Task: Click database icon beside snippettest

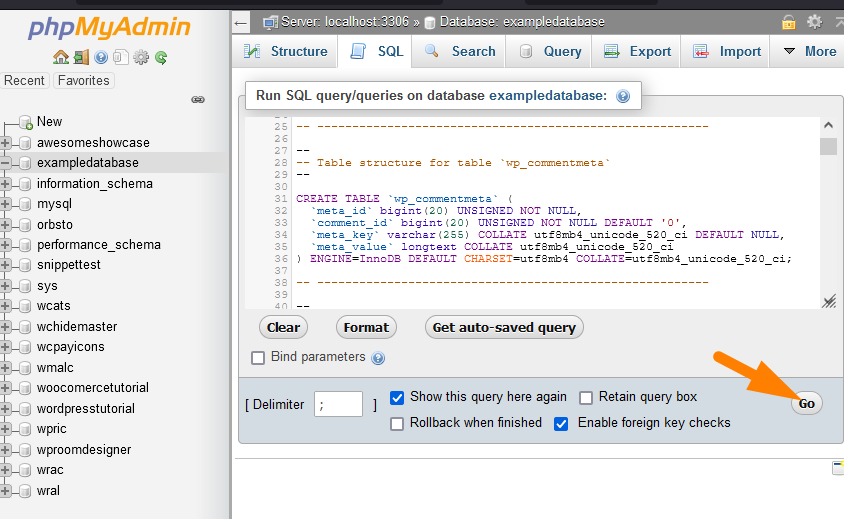Action: click(25, 265)
